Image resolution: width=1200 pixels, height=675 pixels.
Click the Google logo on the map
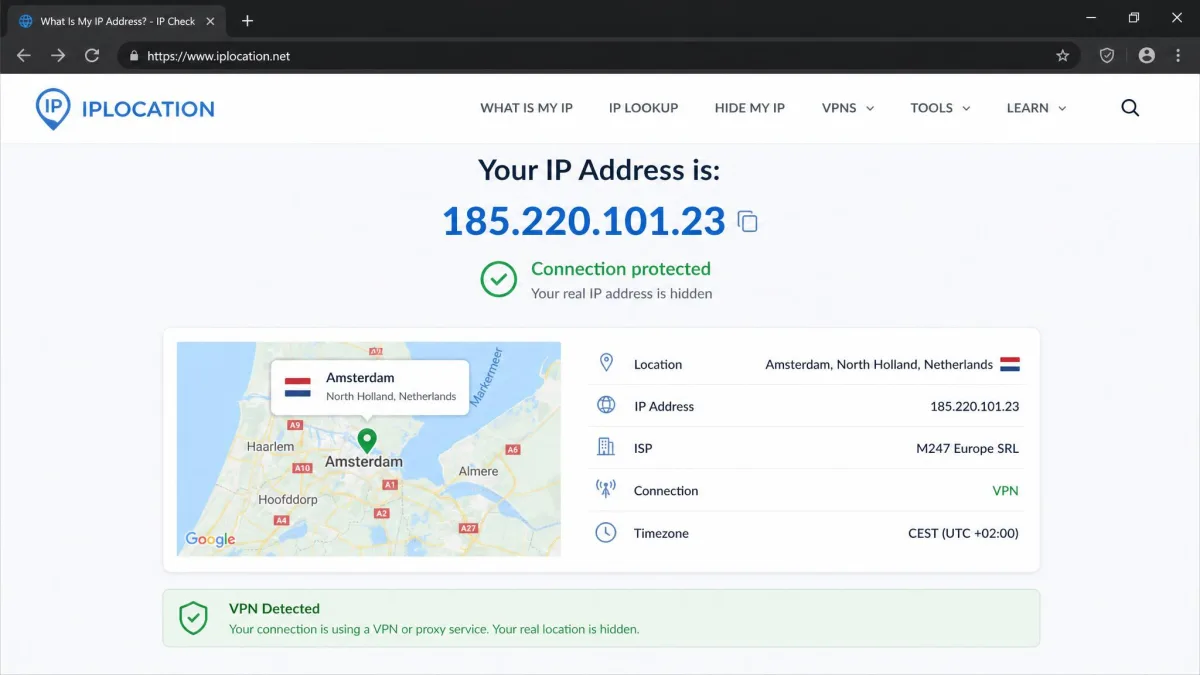(x=211, y=540)
